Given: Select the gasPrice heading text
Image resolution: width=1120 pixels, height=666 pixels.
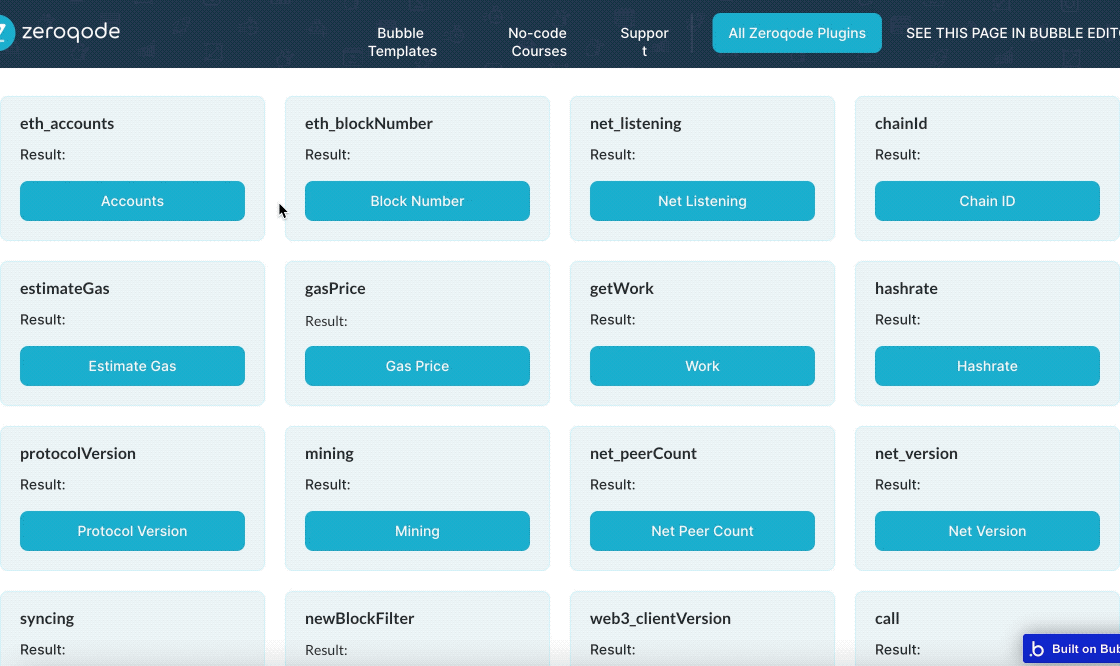Looking at the screenshot, I should point(335,288).
